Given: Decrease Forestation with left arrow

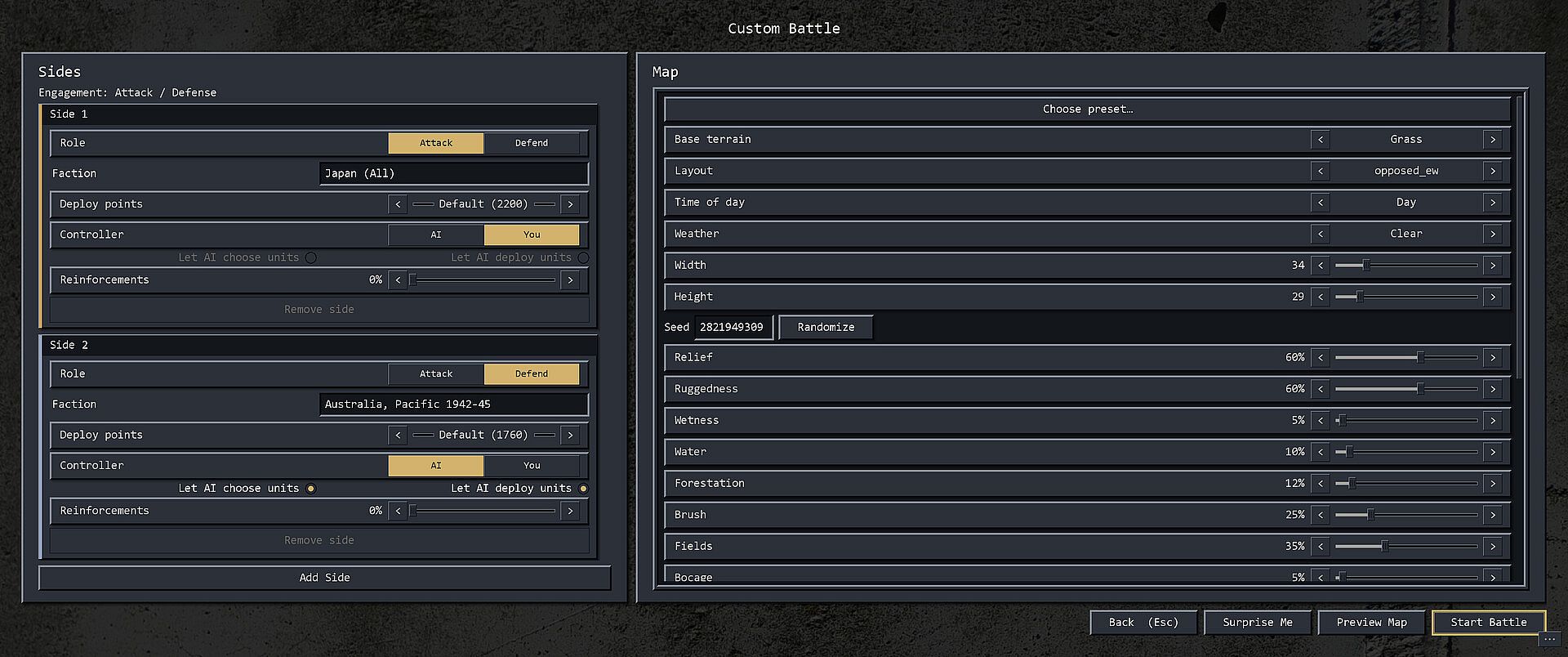Looking at the screenshot, I should click(x=1321, y=484).
